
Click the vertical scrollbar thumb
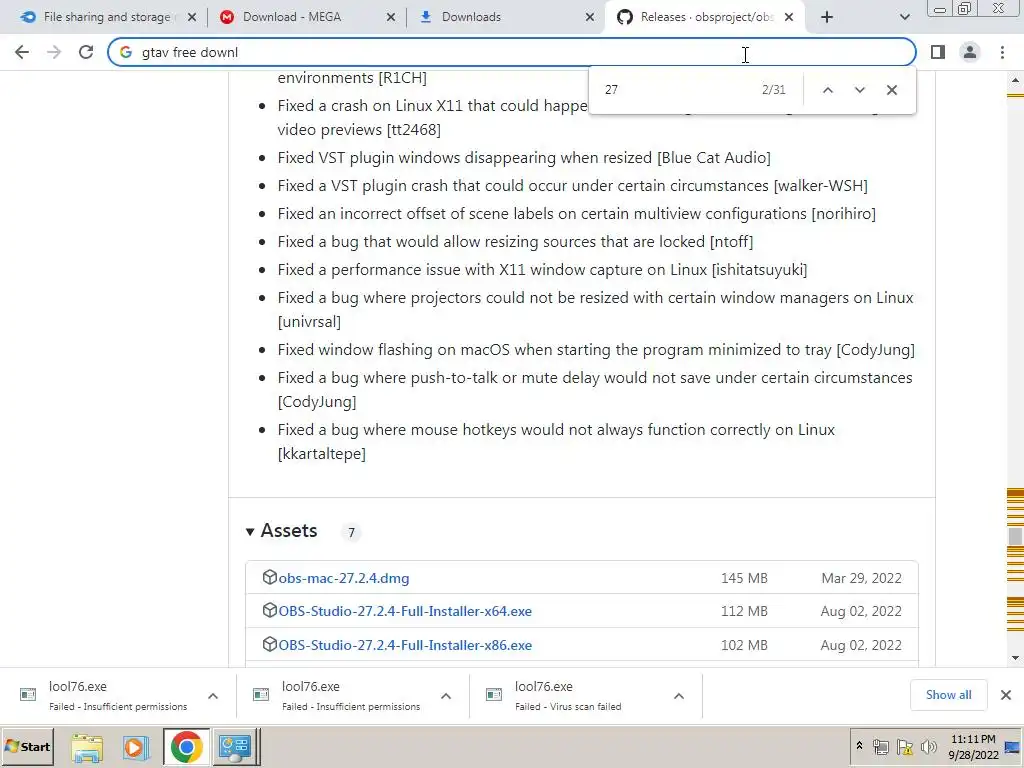click(x=1015, y=536)
